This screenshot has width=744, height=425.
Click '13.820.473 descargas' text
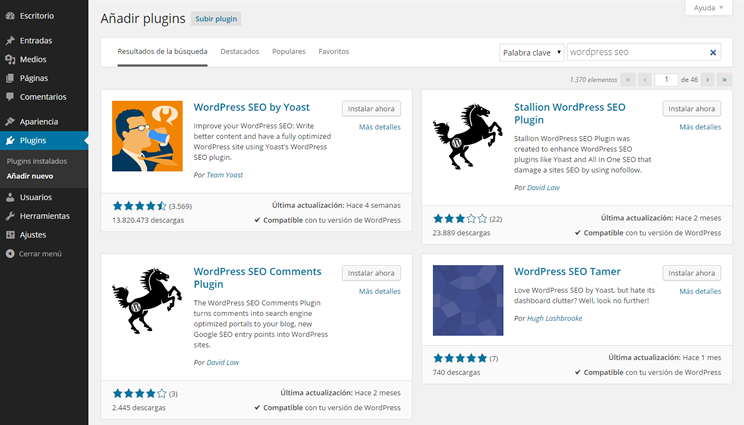coord(148,220)
